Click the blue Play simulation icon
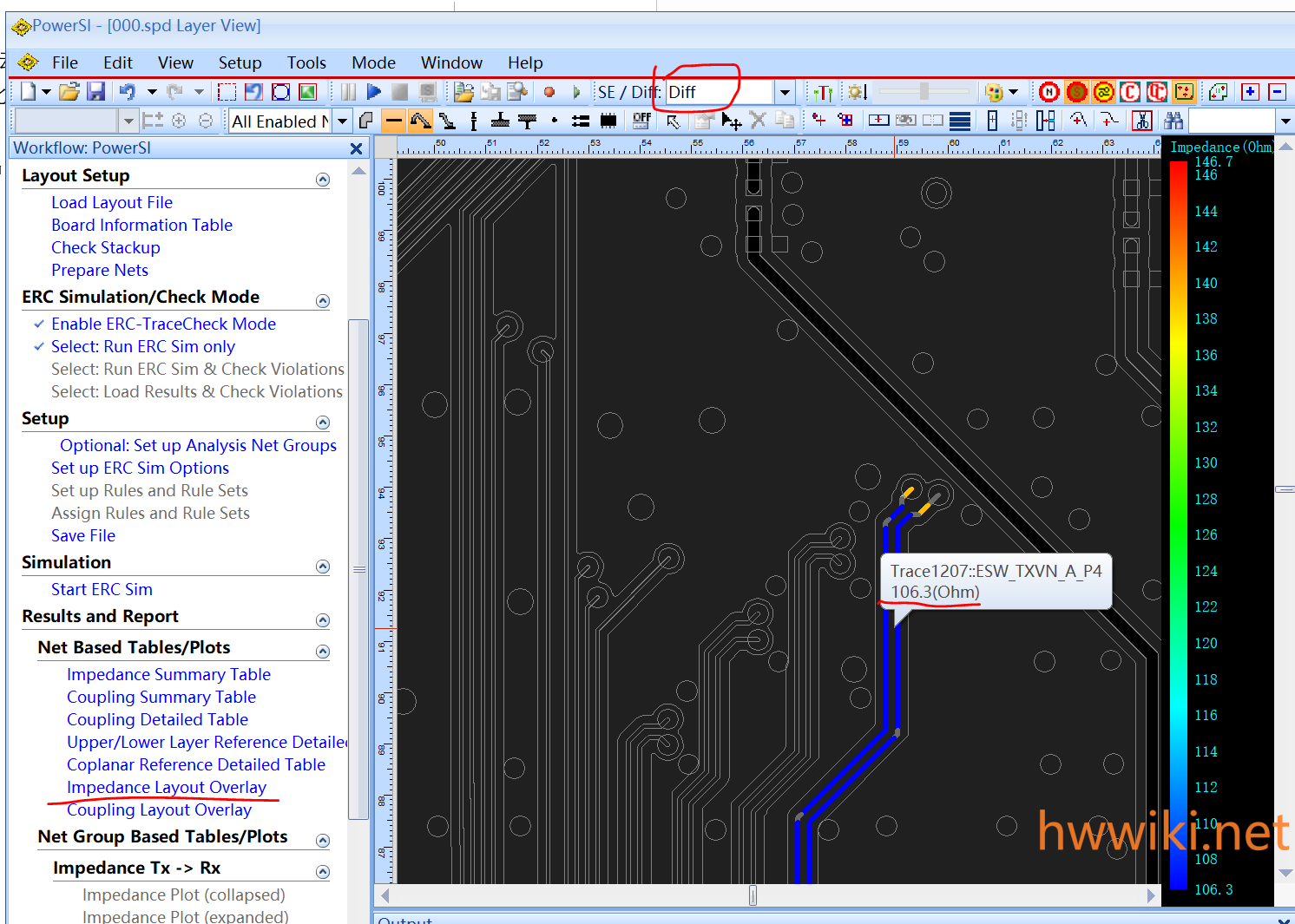Image resolution: width=1295 pixels, height=924 pixels. point(373,92)
